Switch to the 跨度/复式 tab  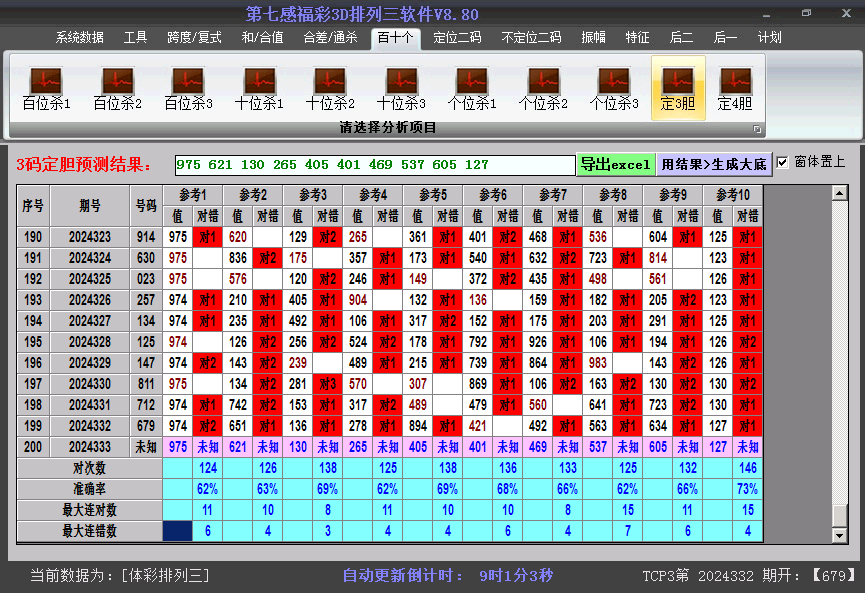[x=194, y=38]
